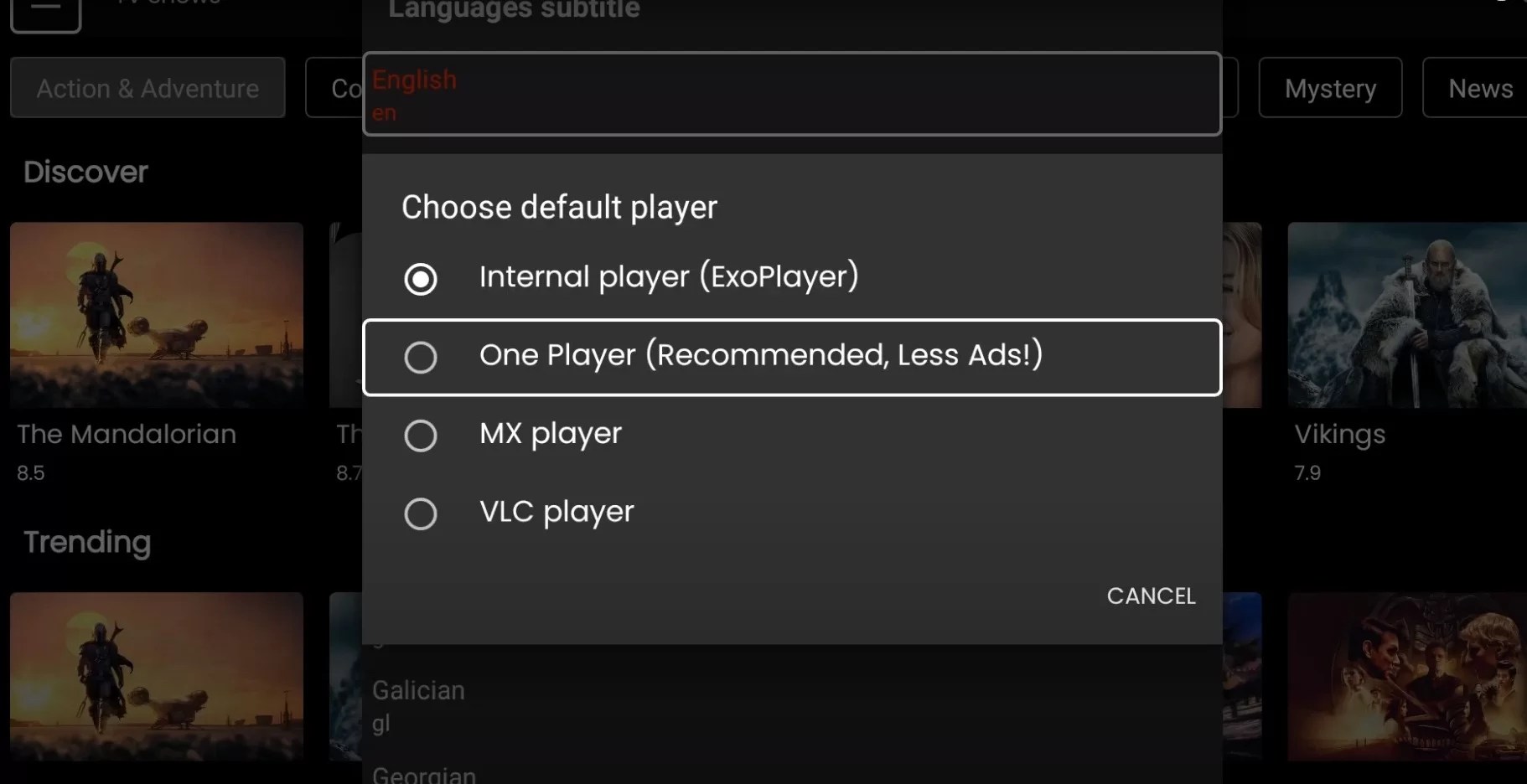Image resolution: width=1527 pixels, height=784 pixels.
Task: Select One Player (Recommended, Less Ads!)
Action: tap(420, 357)
